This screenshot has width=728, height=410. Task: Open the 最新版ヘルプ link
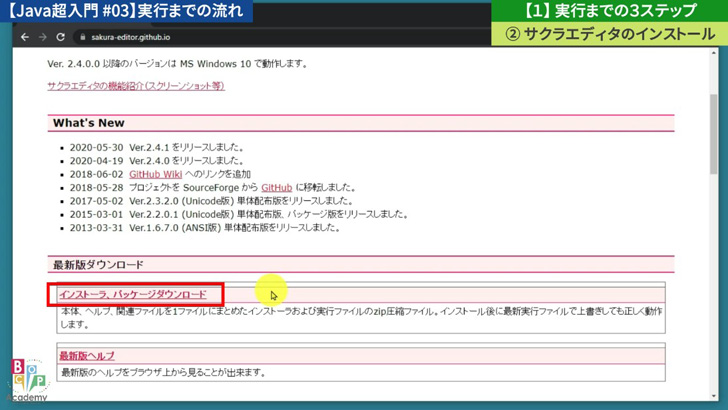click(87, 356)
